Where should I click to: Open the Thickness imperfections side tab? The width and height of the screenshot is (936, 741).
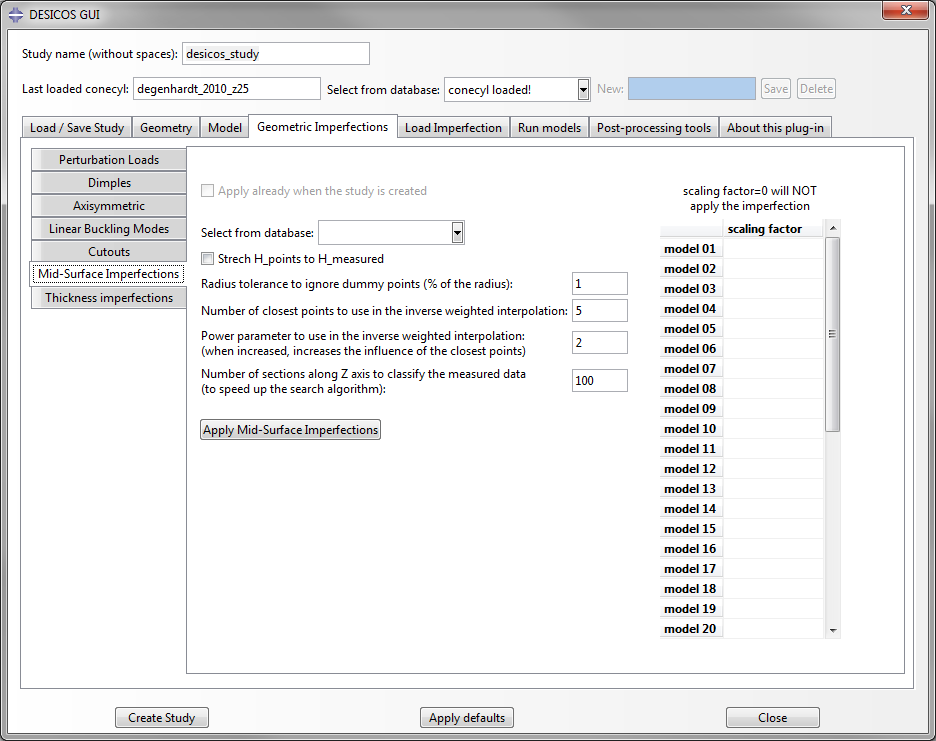(109, 297)
